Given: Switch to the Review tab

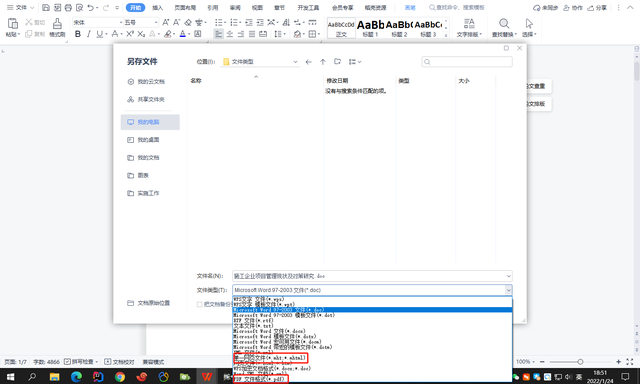Looking at the screenshot, I should 235,8.
